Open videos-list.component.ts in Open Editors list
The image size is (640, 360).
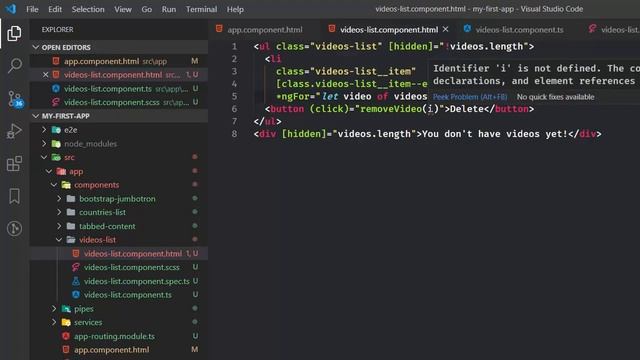(x=119, y=89)
